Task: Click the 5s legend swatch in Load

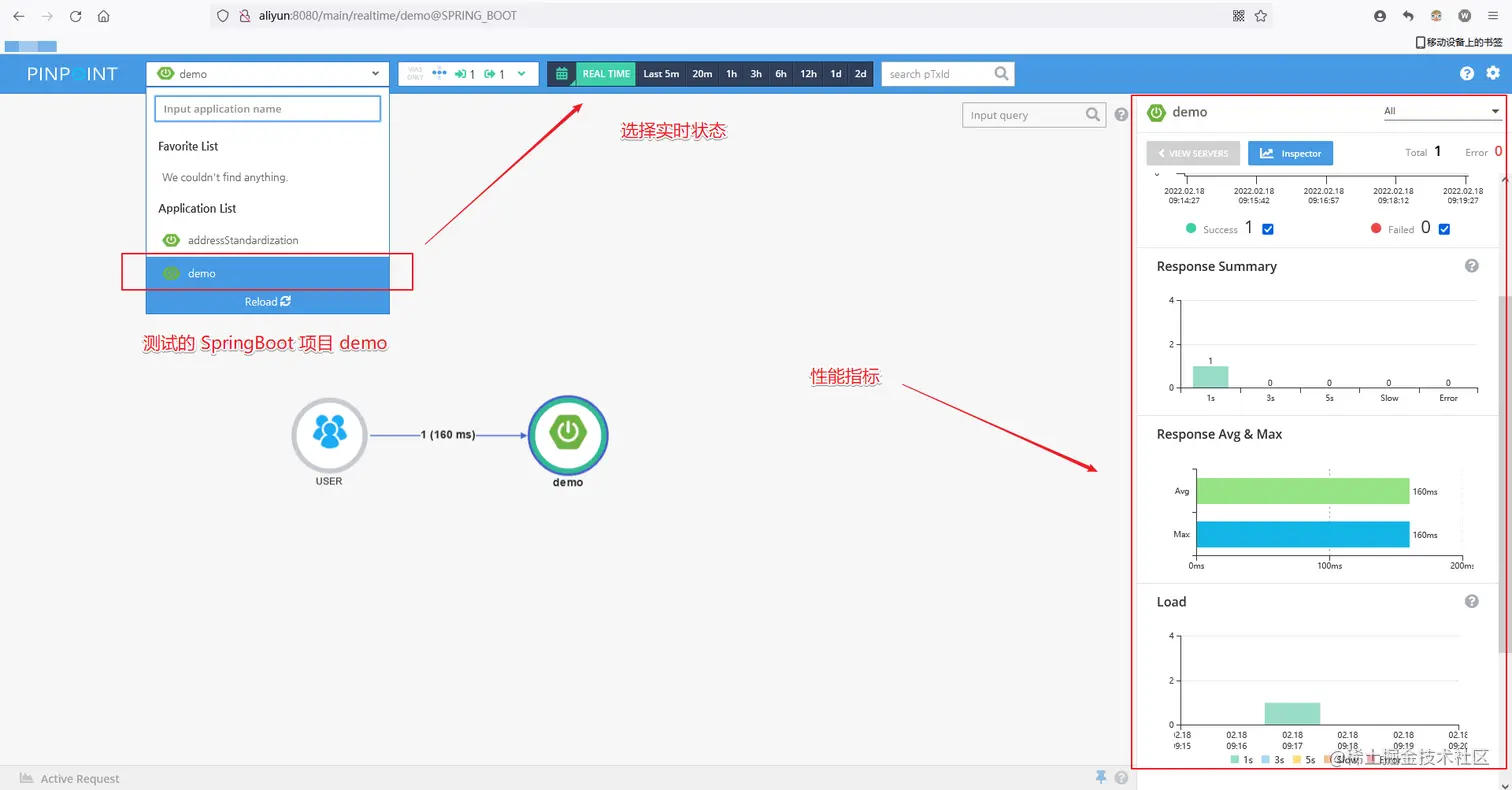Action: point(1297,760)
